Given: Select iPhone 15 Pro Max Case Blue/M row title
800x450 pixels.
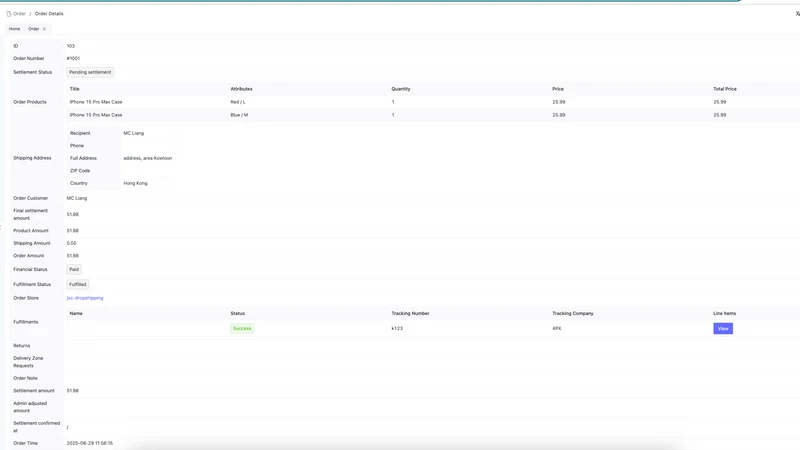Looking at the screenshot, I should coord(96,115).
